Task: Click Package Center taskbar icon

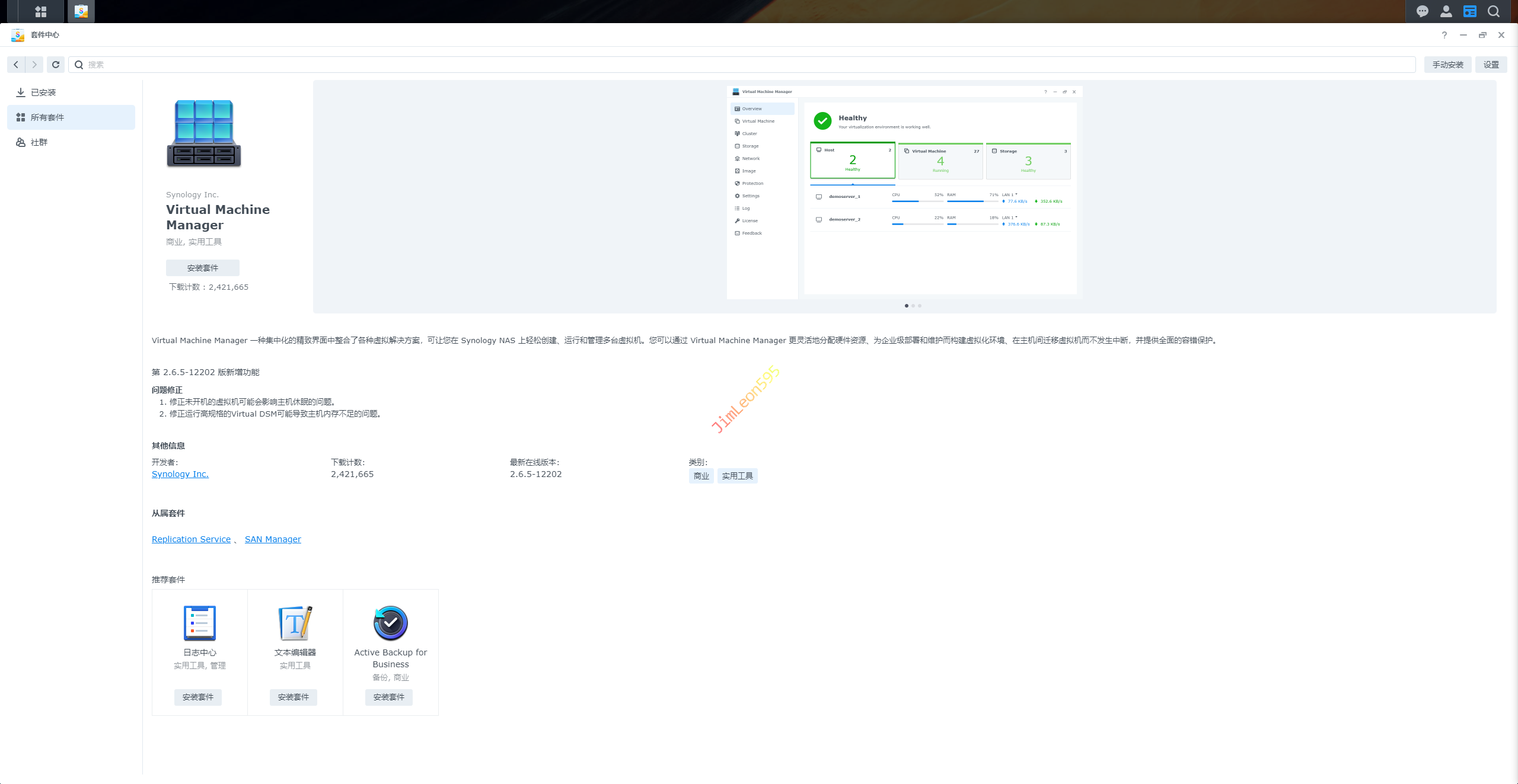Action: [81, 11]
